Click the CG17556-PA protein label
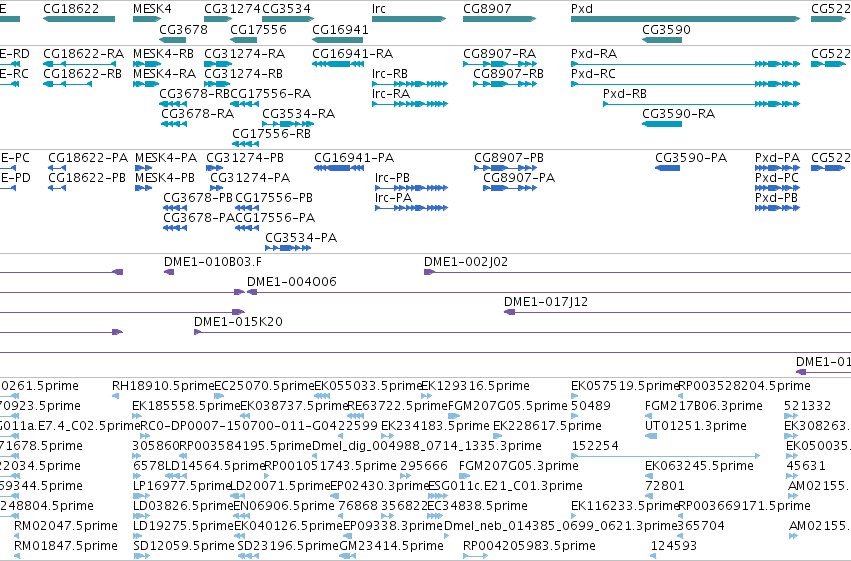The image size is (851, 561). pyautogui.click(x=275, y=218)
